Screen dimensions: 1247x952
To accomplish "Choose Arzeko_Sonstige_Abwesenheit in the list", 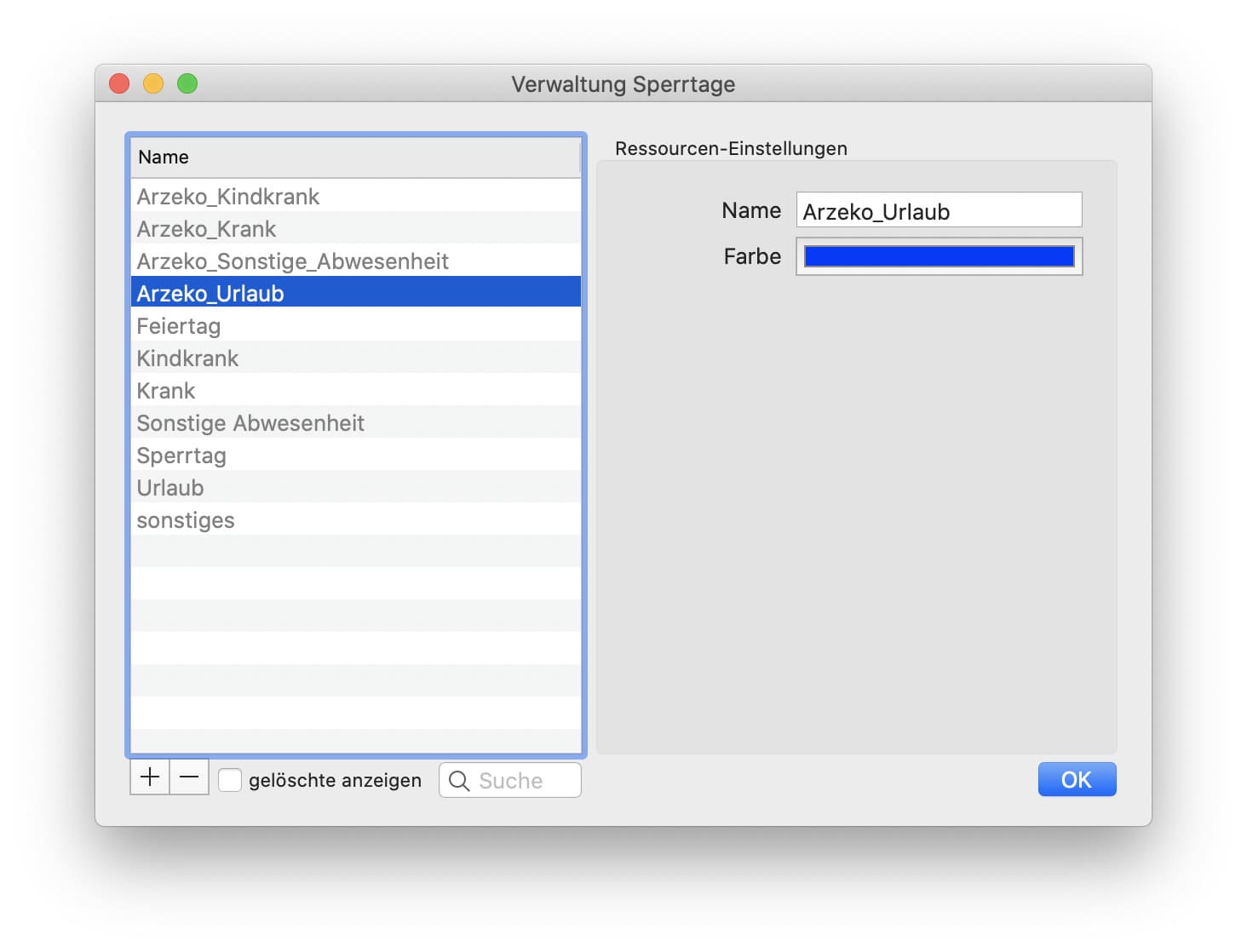I will click(355, 261).
